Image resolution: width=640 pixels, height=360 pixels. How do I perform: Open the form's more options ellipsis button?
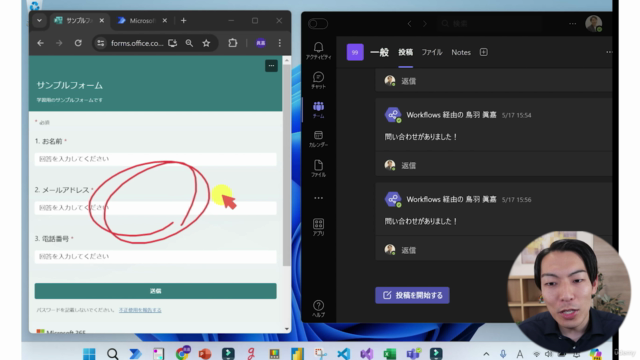pyautogui.click(x=271, y=66)
